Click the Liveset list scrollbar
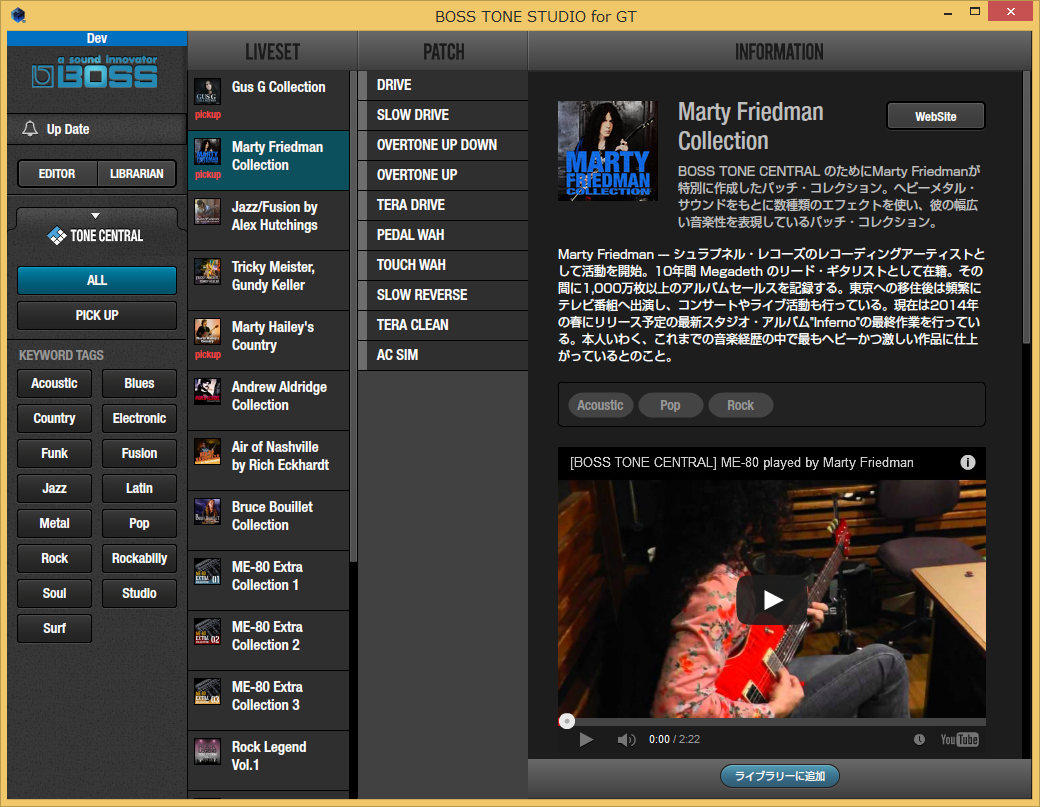This screenshot has width=1040, height=807. [x=354, y=316]
